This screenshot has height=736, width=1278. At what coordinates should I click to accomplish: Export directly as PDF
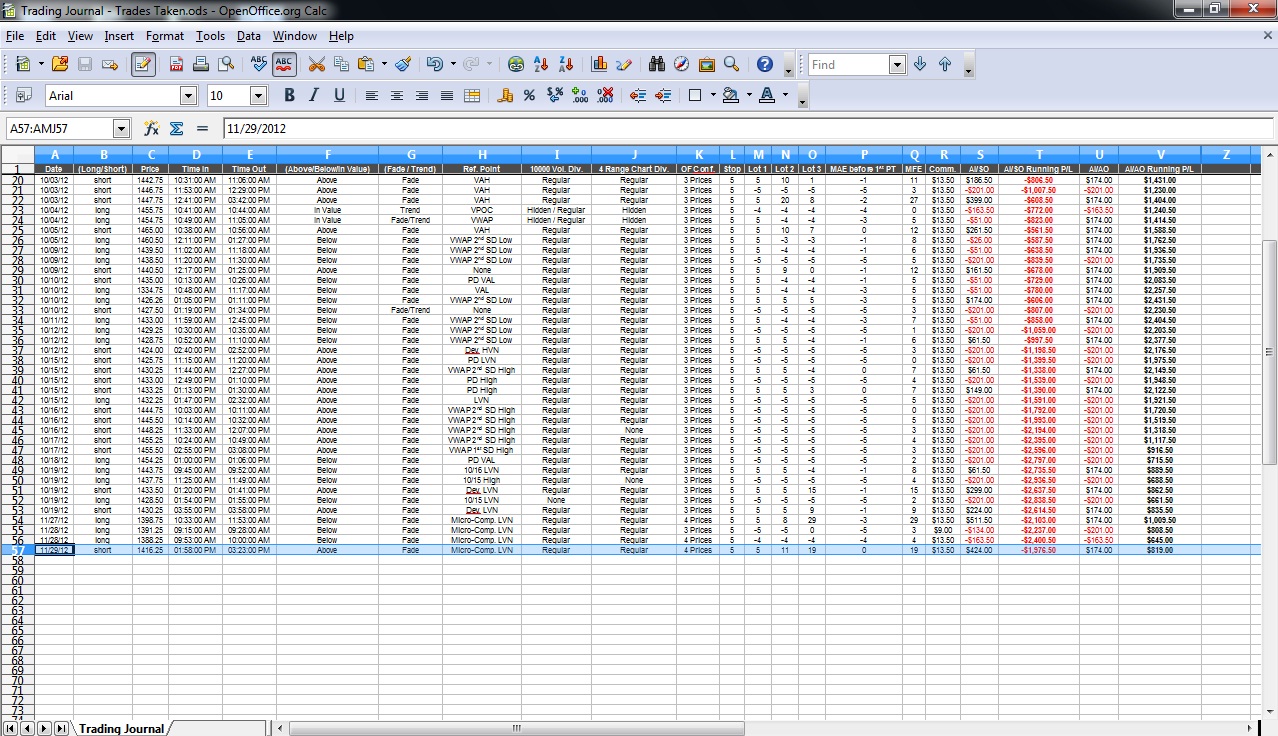click(x=176, y=64)
